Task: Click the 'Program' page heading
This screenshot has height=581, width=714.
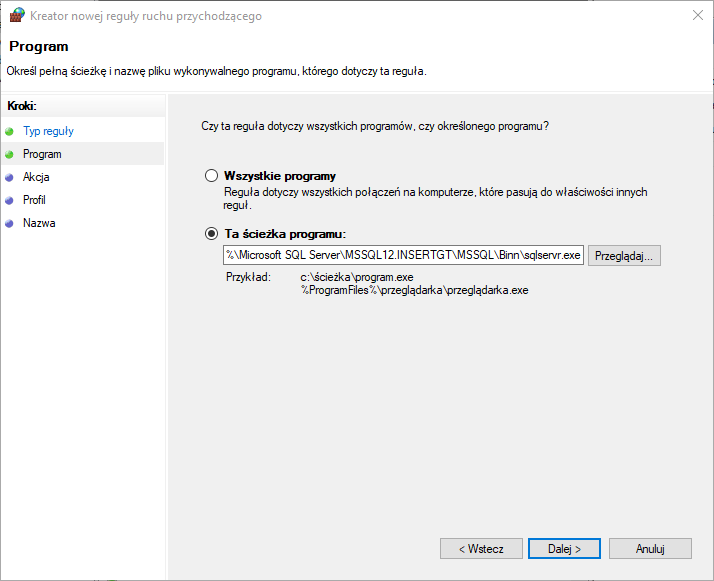Action: pos(39,46)
